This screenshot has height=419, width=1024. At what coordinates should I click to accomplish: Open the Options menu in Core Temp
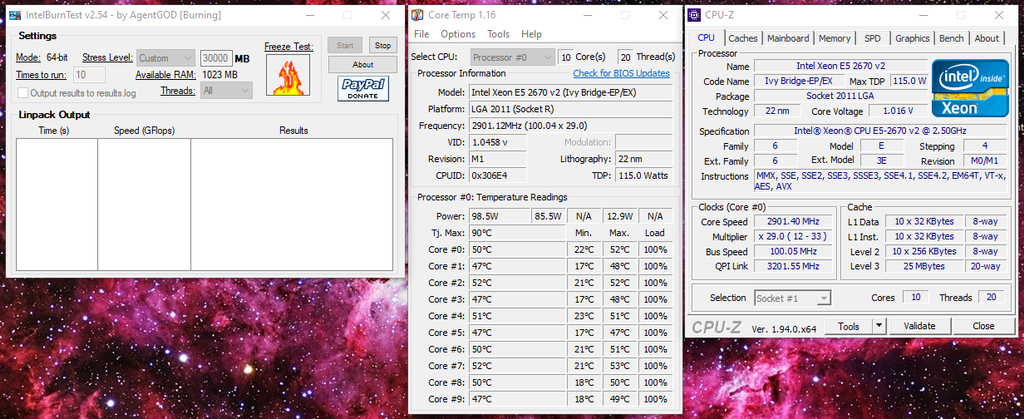[458, 34]
